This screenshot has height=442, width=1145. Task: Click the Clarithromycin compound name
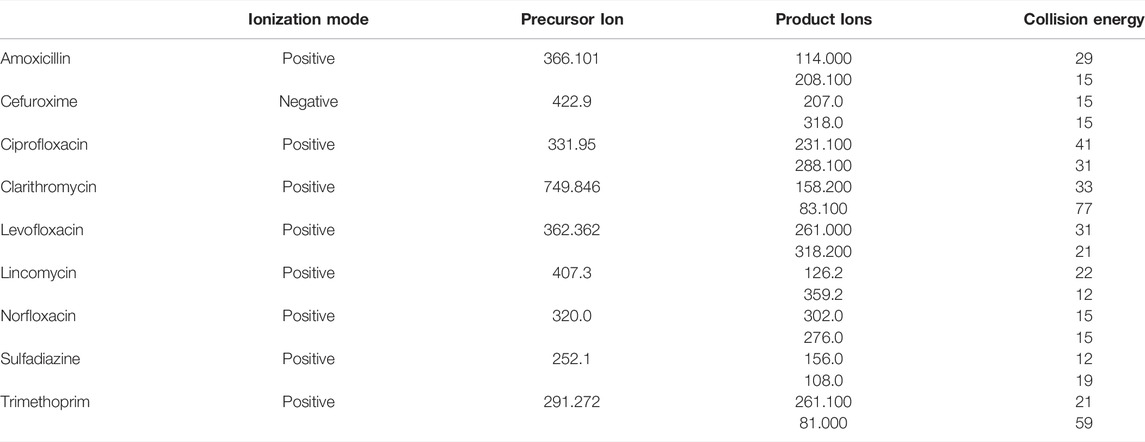coord(48,188)
